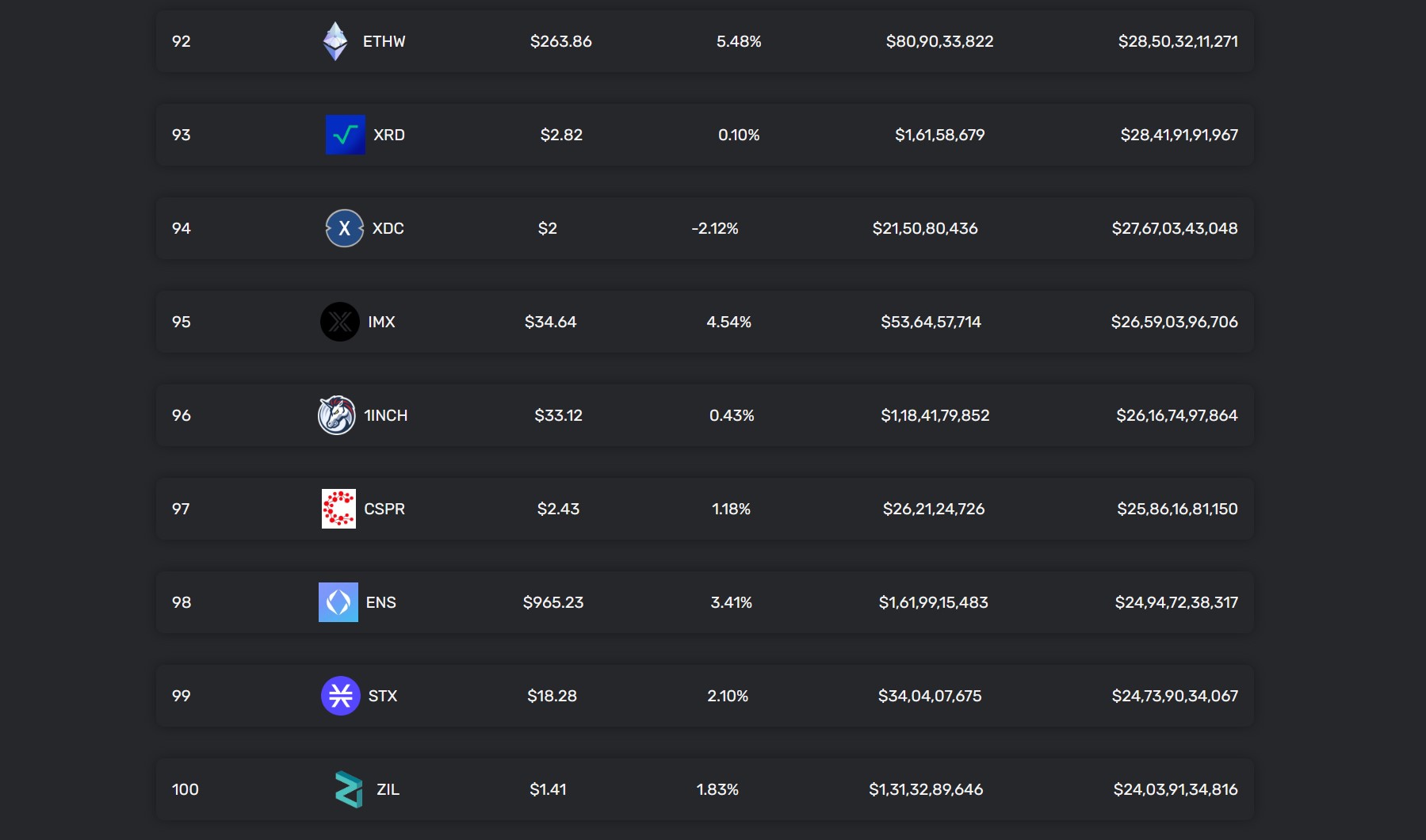Select the 1INCH row in the table
This screenshot has height=840, width=1426.
[x=705, y=415]
